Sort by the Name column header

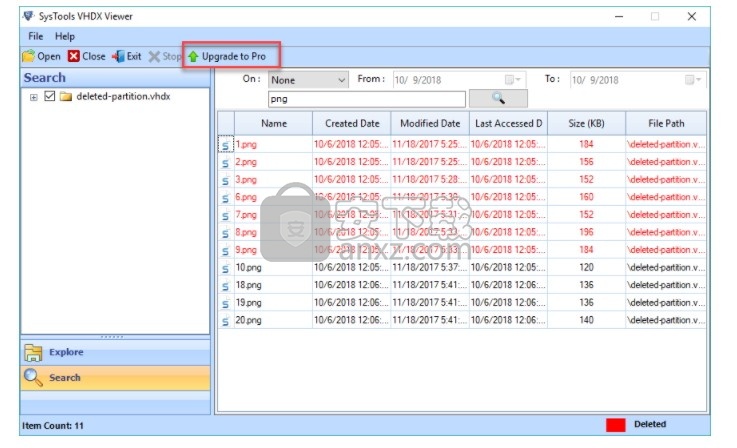(x=274, y=124)
